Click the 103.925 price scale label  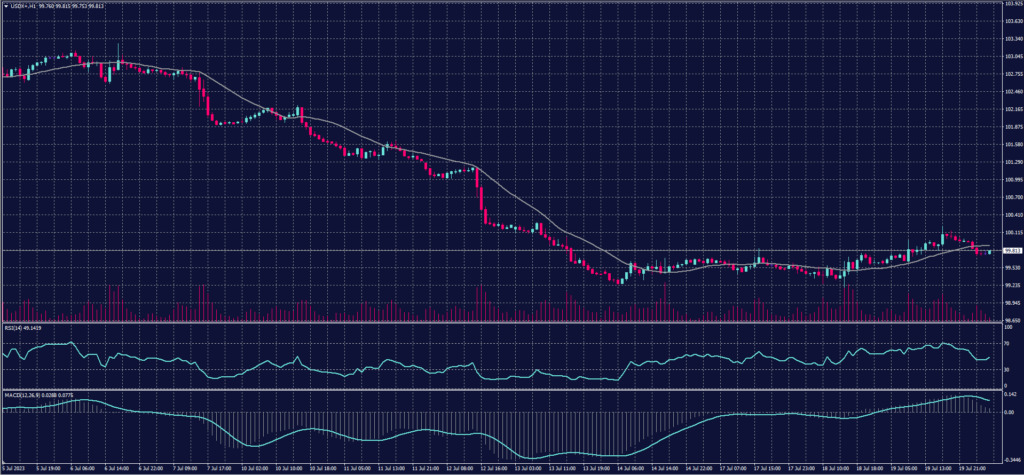pos(1011,4)
